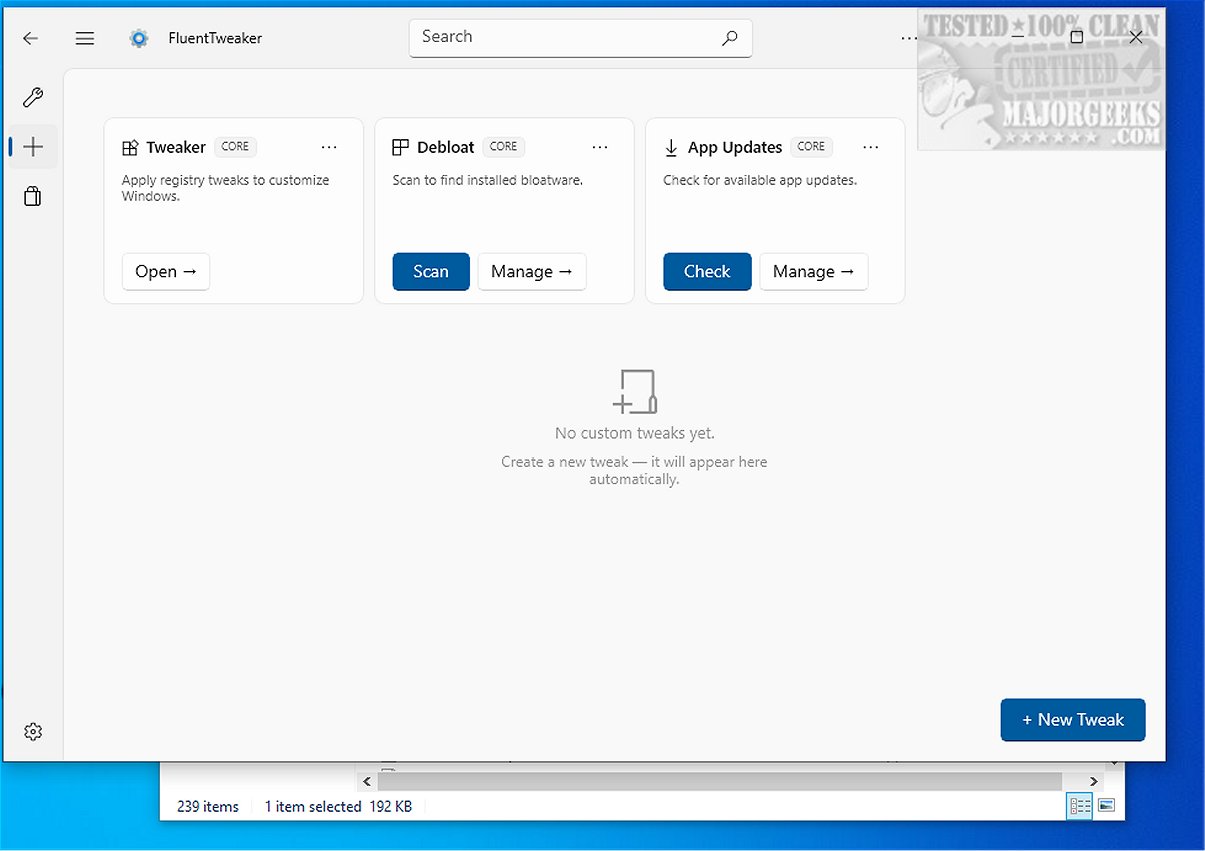The image size is (1205, 851).
Task: Click the Tweaker card icon
Action: tap(130, 148)
